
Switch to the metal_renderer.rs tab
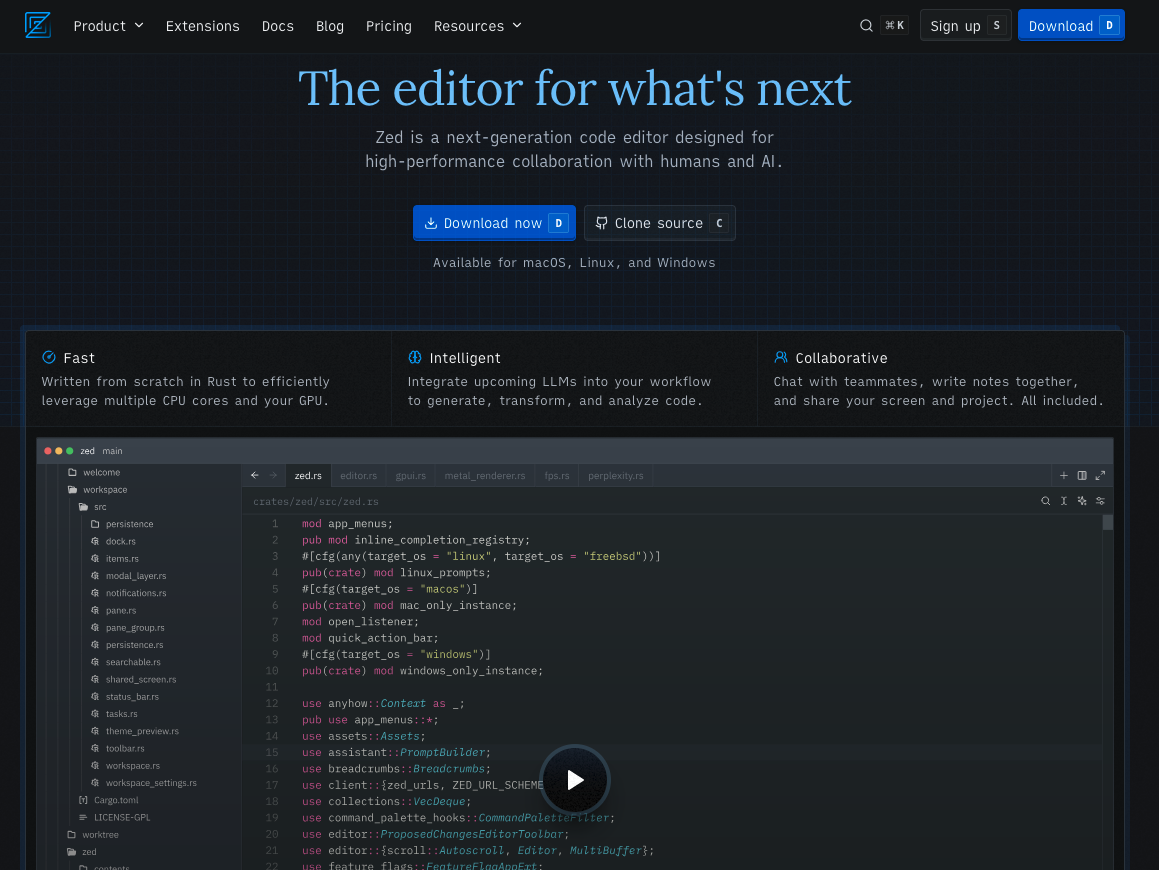[x=485, y=475]
